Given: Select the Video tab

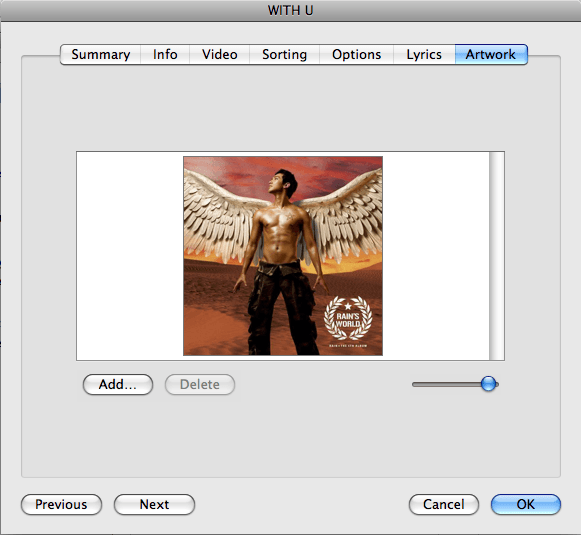Looking at the screenshot, I should (x=220, y=54).
